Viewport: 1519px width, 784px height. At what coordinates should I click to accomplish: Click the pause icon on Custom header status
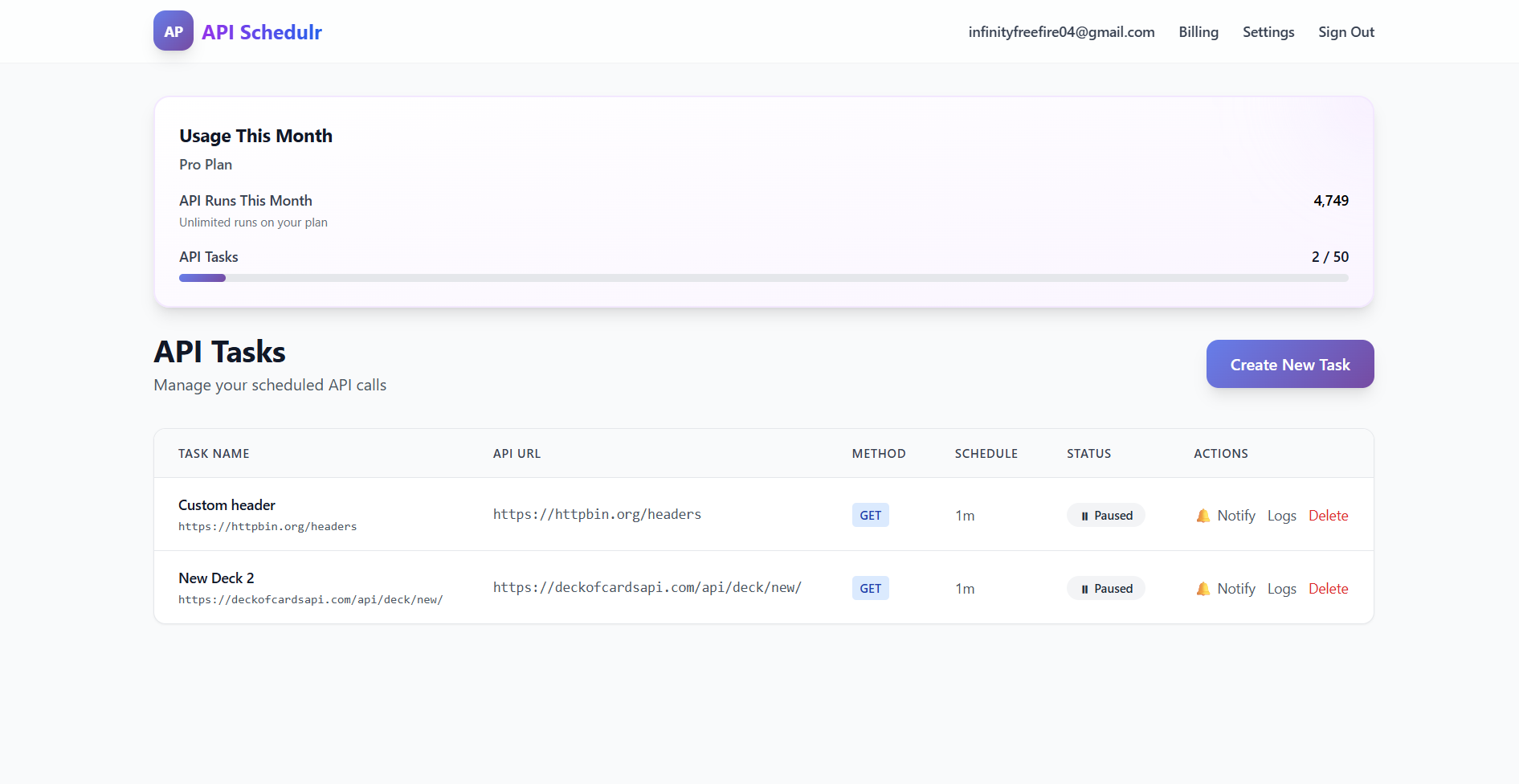(1084, 515)
